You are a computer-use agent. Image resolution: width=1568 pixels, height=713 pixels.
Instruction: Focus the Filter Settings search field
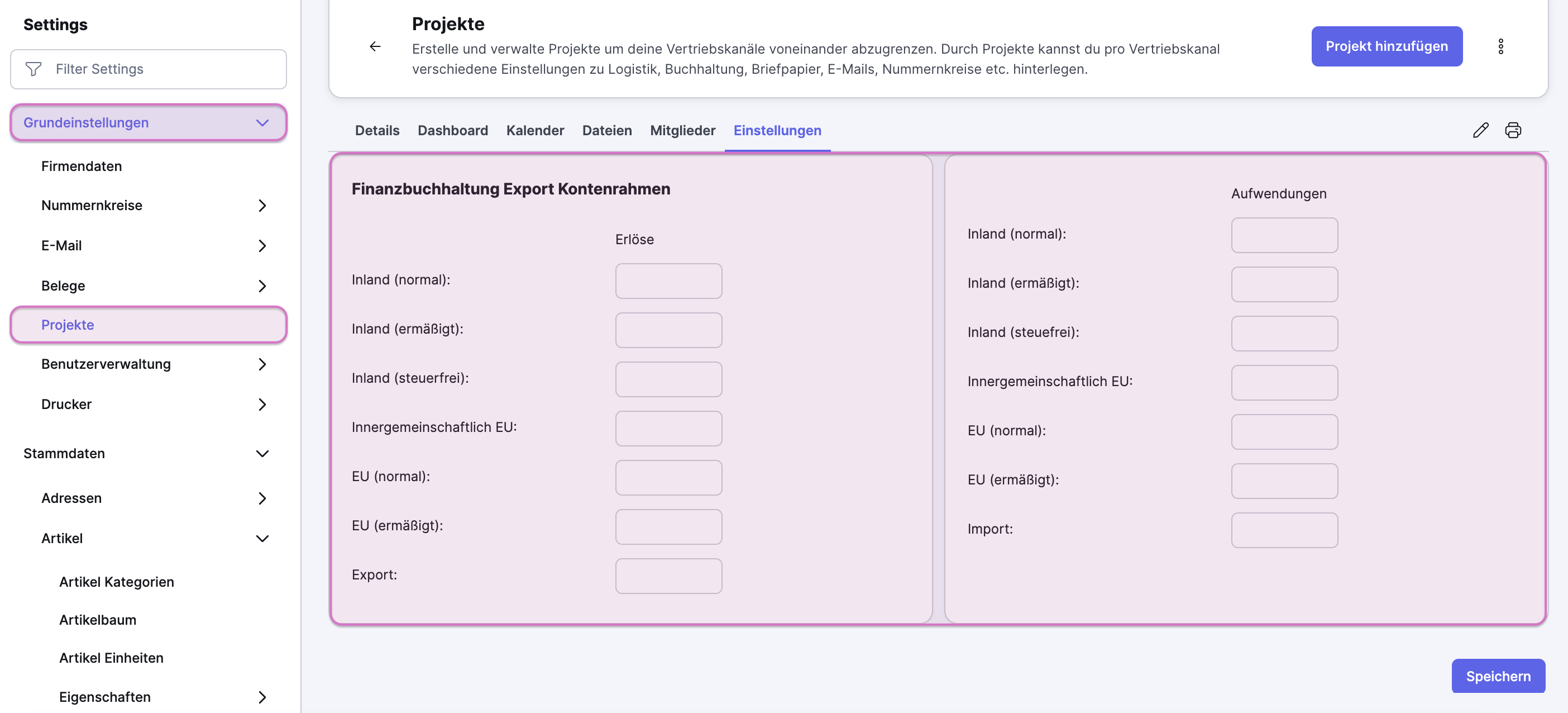pos(149,69)
